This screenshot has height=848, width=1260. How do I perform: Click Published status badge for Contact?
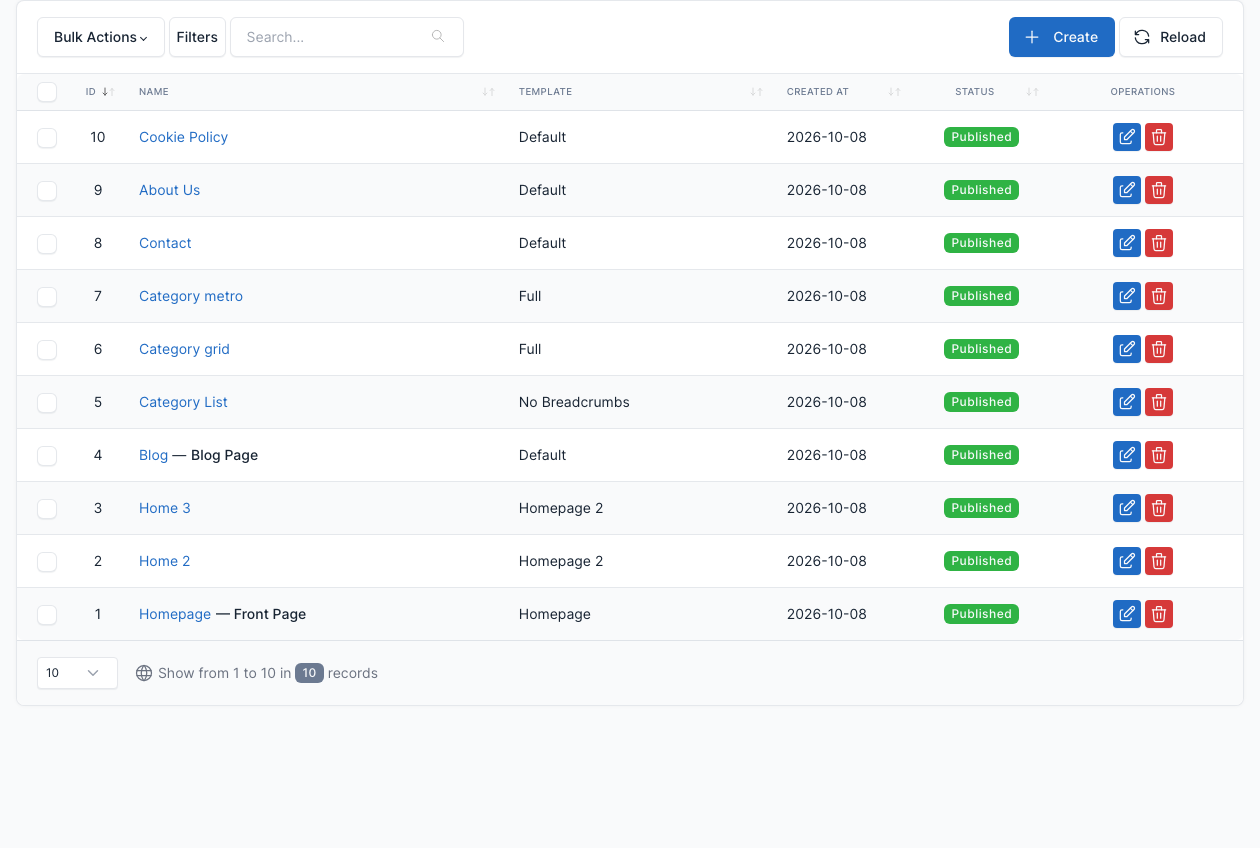coord(981,243)
